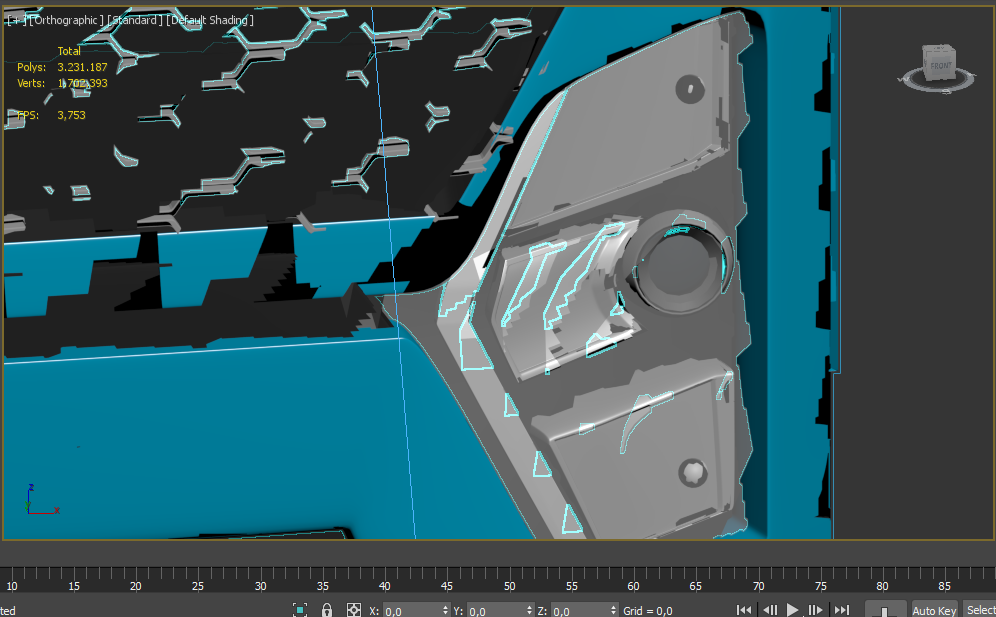Click frame 15 on the timeline

point(74,586)
